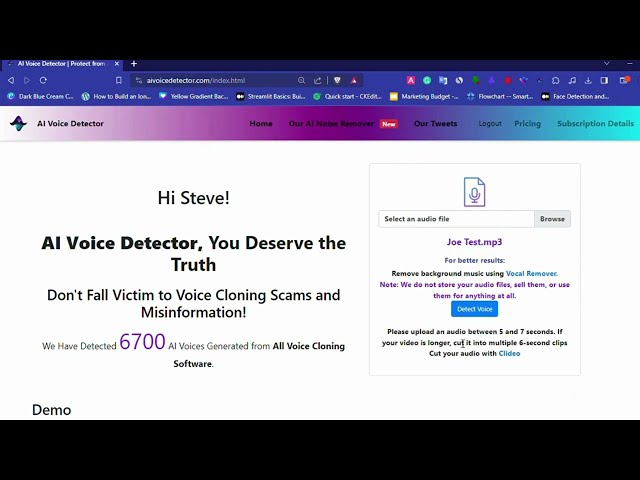640x480 pixels.
Task: Open Our Tweets navigation item
Action: point(436,124)
